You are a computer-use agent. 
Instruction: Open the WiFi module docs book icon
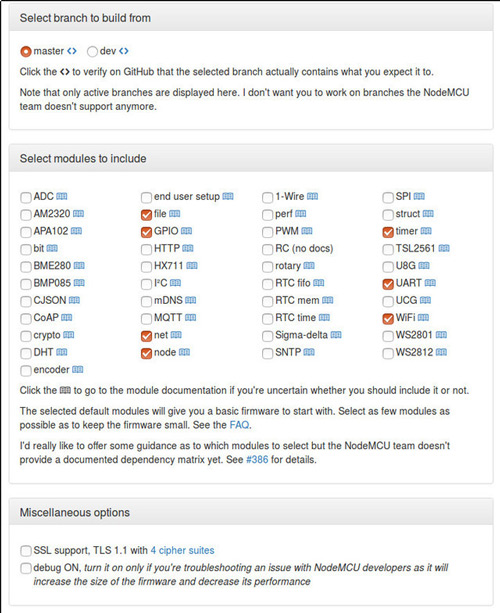pyautogui.click(x=423, y=317)
